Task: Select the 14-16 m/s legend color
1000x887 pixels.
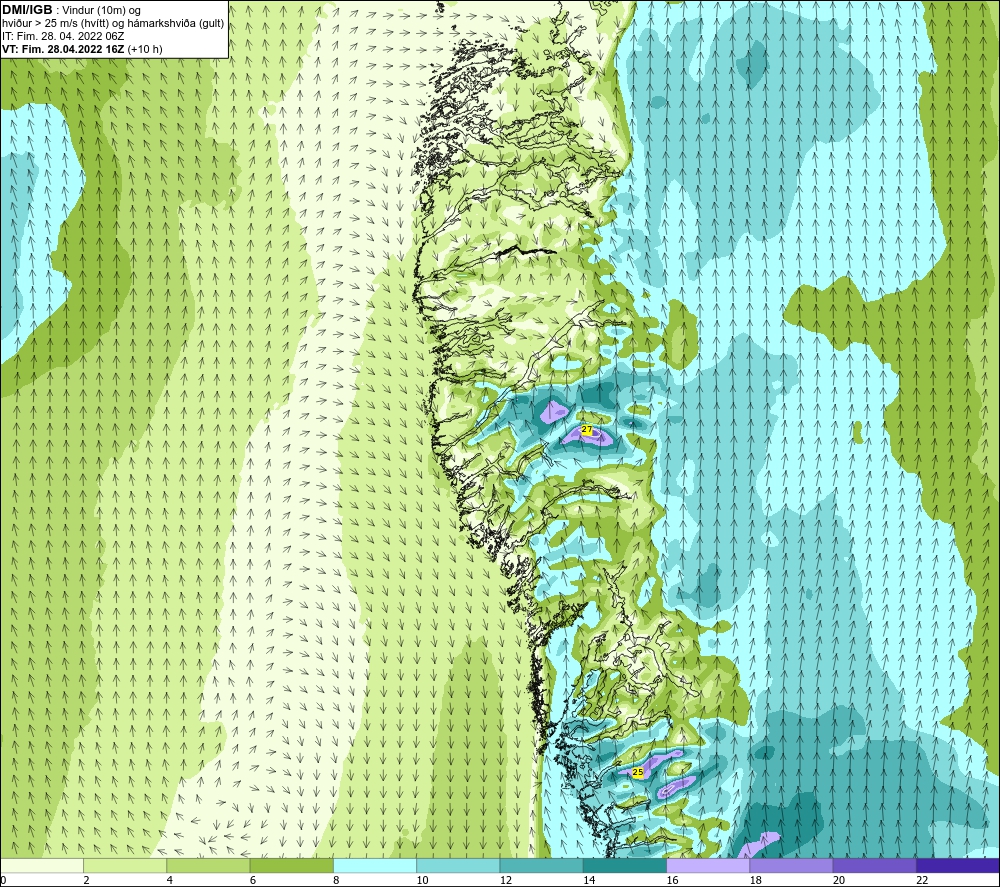Action: (625, 865)
